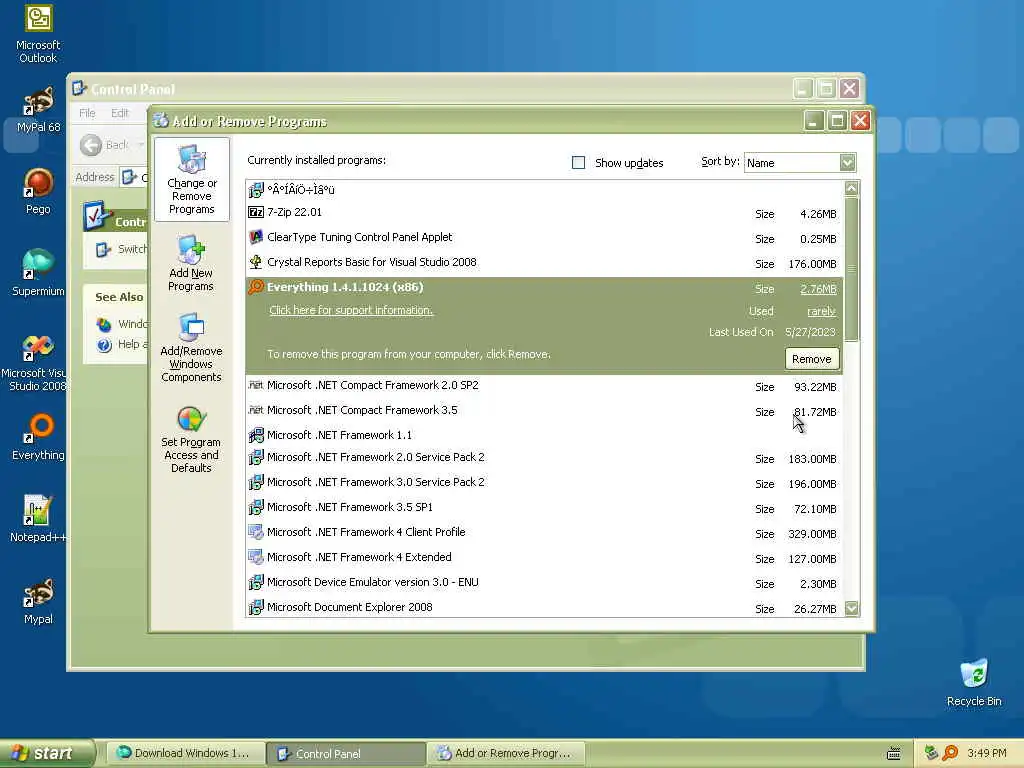This screenshot has height=768, width=1024.
Task: Click the 7-Zip 22.01 program icon
Action: coord(256,212)
